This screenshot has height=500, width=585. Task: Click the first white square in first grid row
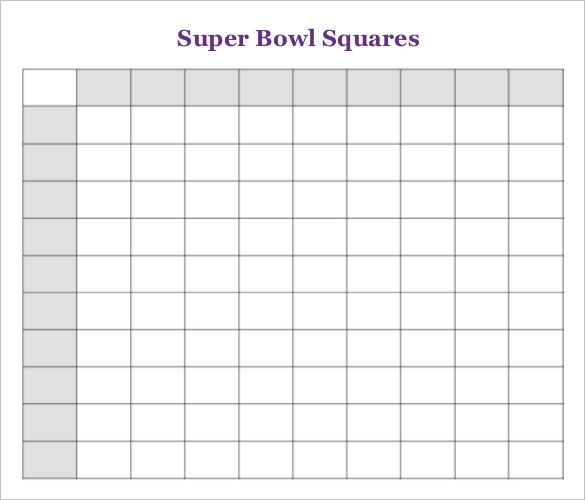(x=103, y=125)
